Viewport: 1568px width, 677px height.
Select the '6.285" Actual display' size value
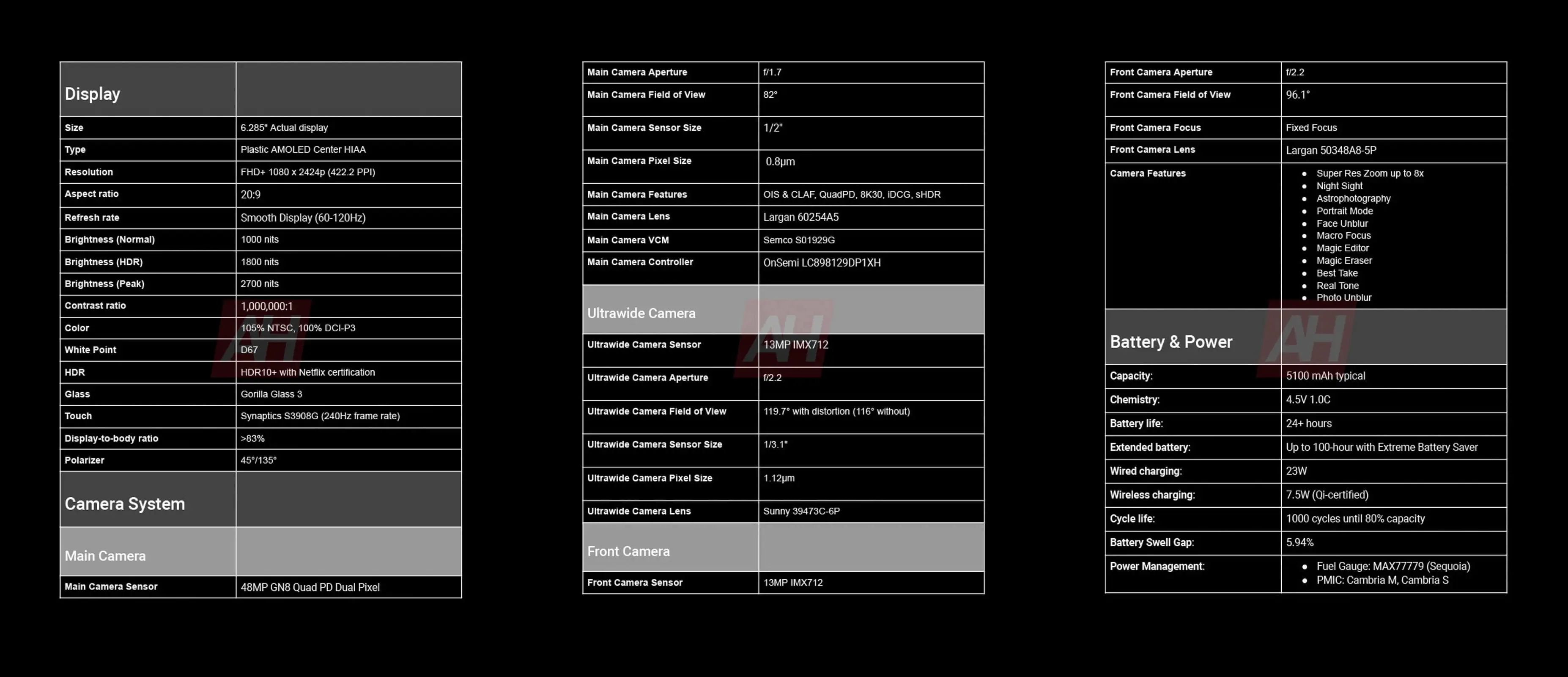tap(284, 128)
